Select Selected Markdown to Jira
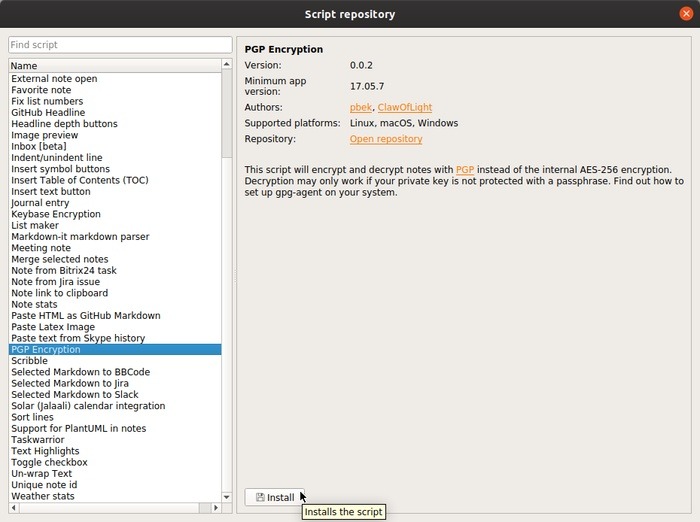Screen dimensions: 700x522 coord(115,383)
